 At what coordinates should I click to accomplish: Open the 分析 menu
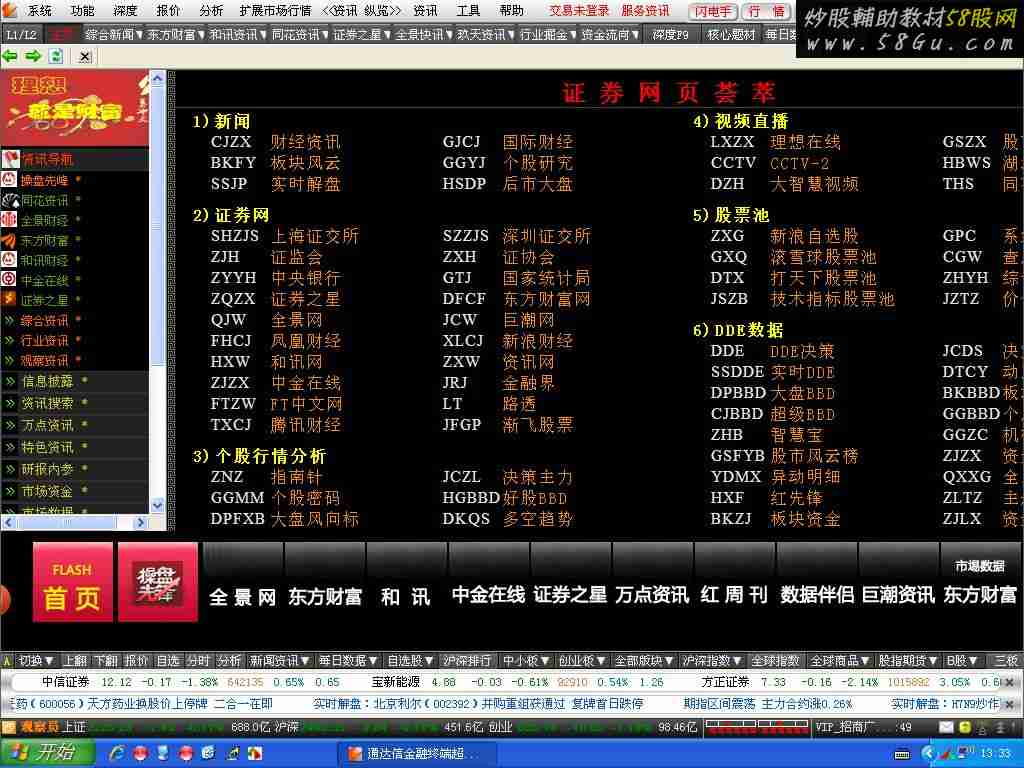[x=211, y=10]
